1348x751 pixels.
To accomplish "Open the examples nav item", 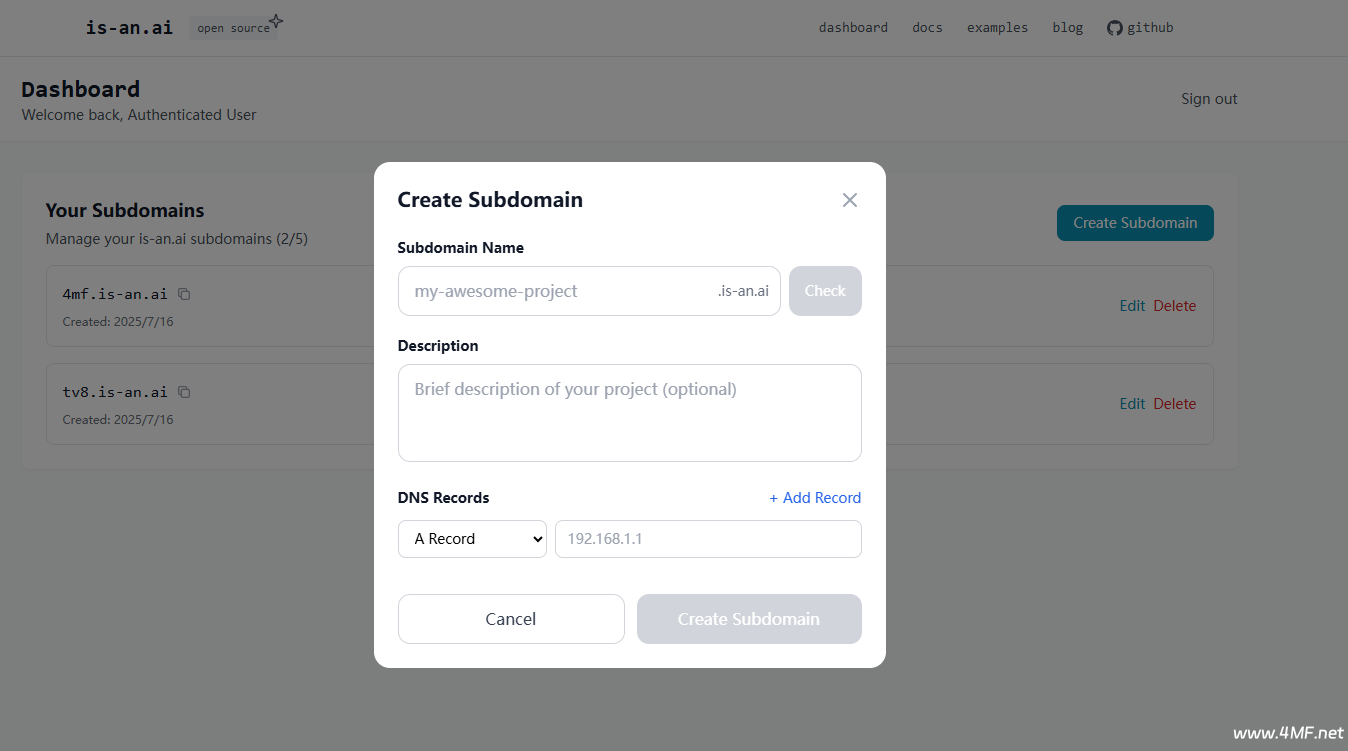I will [997, 28].
